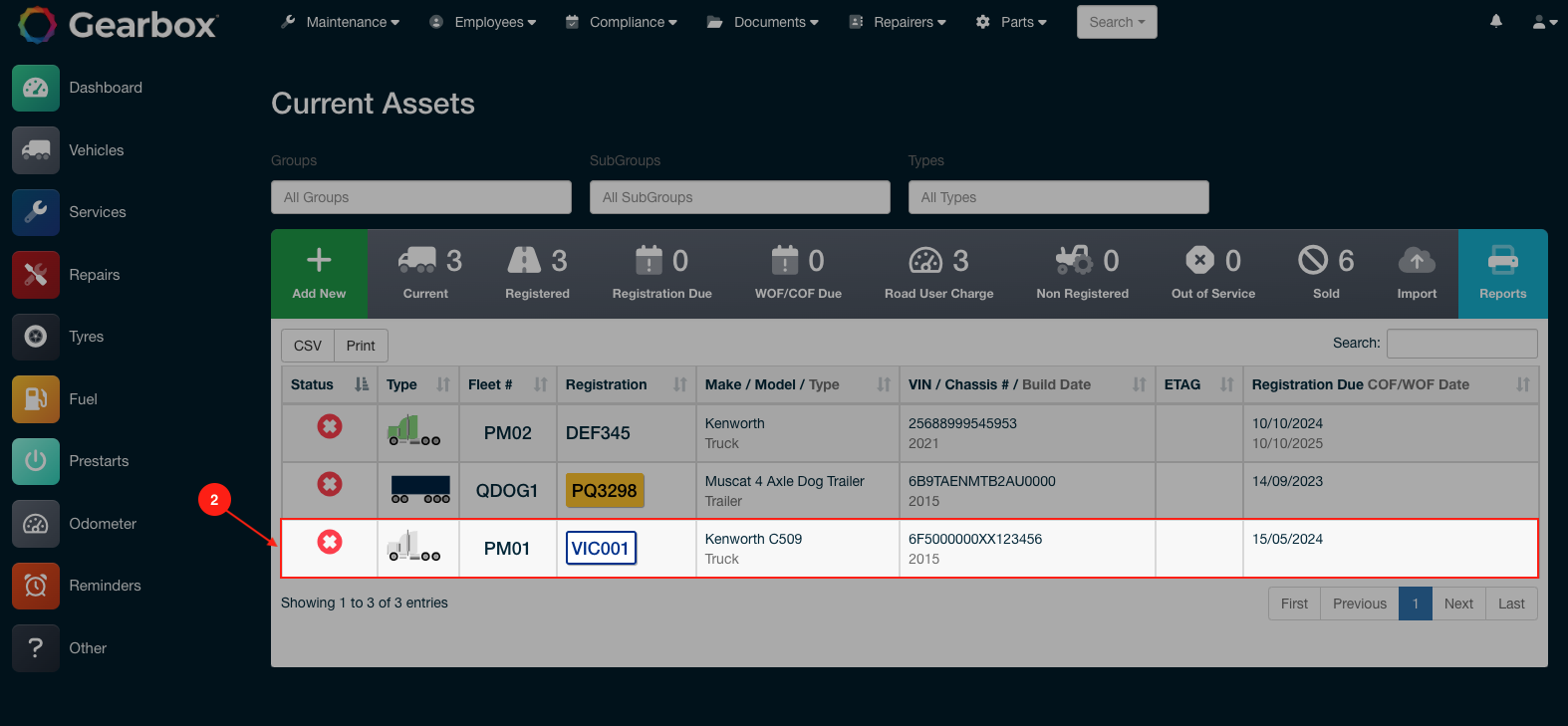Open the Compliance menu
Viewport: 1568px width, 726px height.
[622, 22]
